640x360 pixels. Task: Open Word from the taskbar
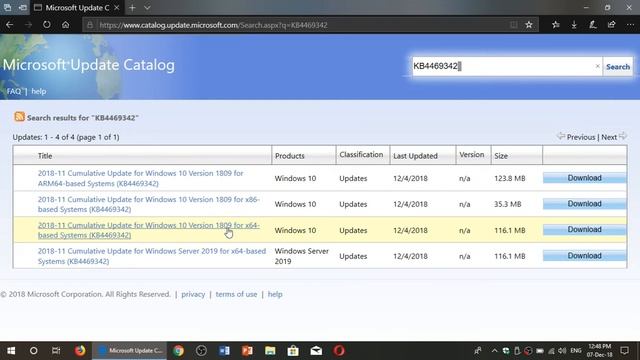[x=224, y=351]
